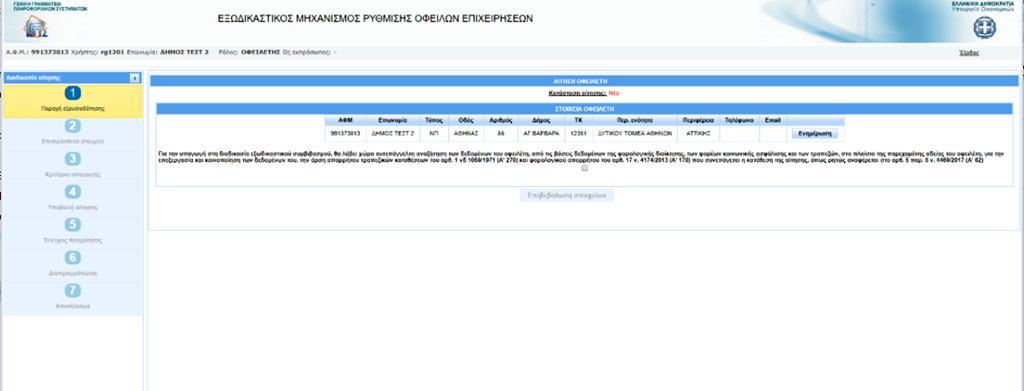
Task: Click the rg1201 username text
Action: (x=113, y=52)
